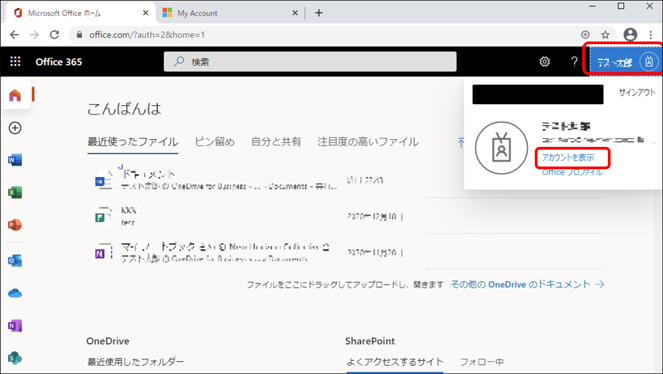Click the address bar URL

coord(147,35)
